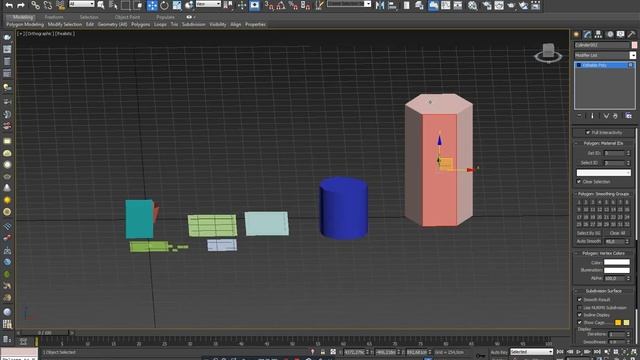The image size is (640, 360).
Task: Click smoothing group button 1
Action: click(x=579, y=202)
